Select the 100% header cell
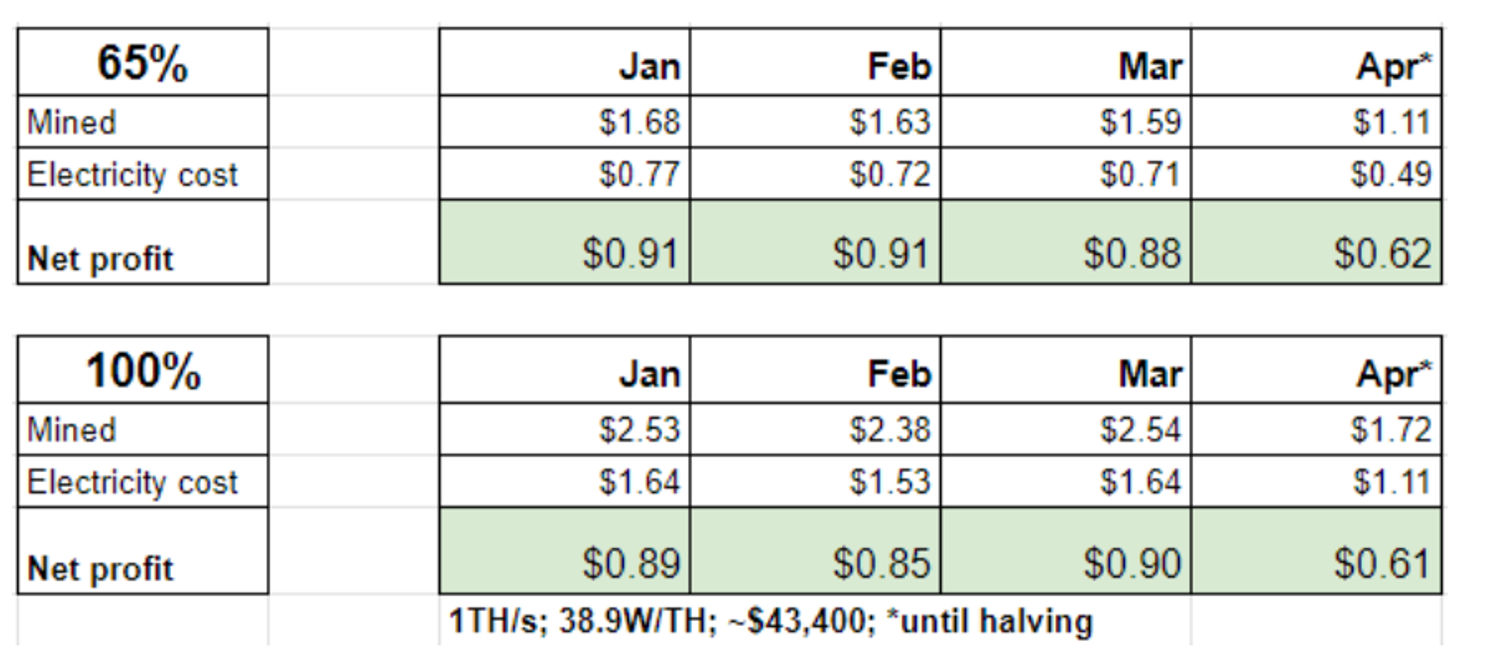 click(x=143, y=370)
